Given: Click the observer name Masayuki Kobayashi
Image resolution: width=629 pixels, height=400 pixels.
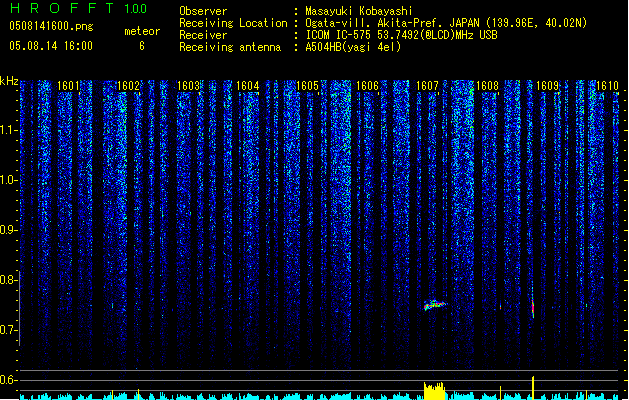Looking at the screenshot, I should pyautogui.click(x=358, y=11).
